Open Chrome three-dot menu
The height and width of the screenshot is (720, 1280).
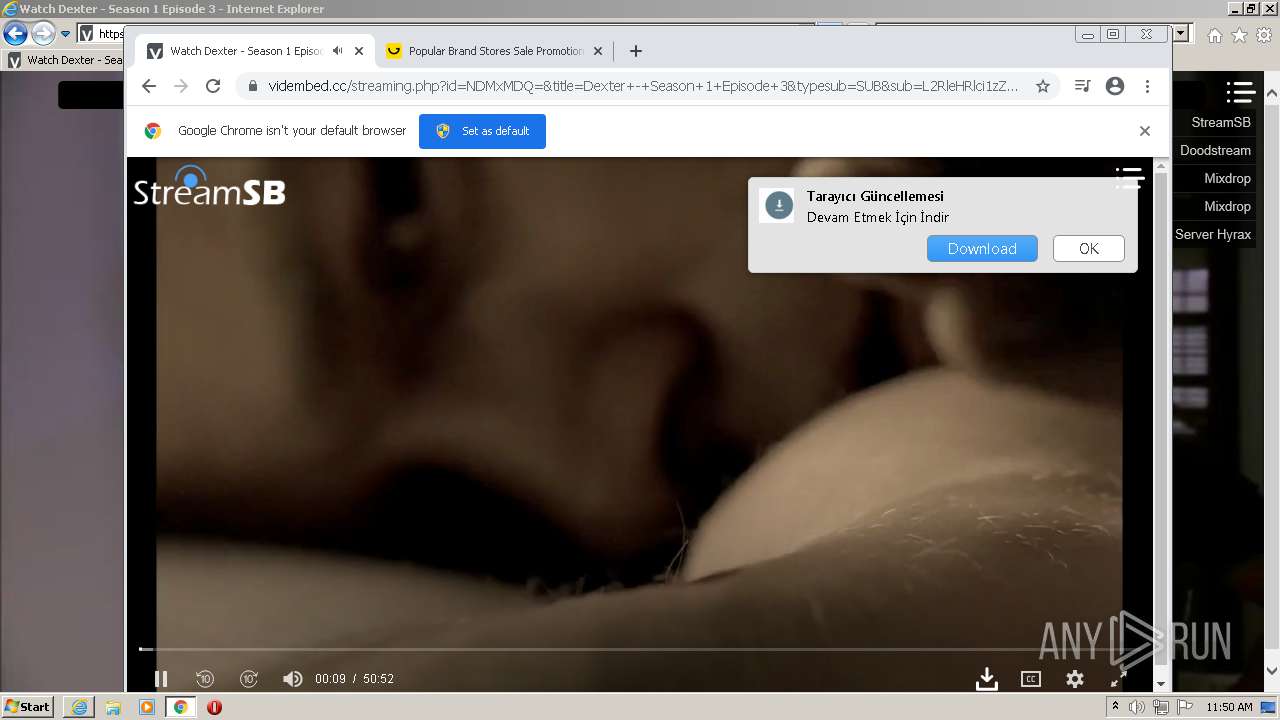tap(1148, 86)
